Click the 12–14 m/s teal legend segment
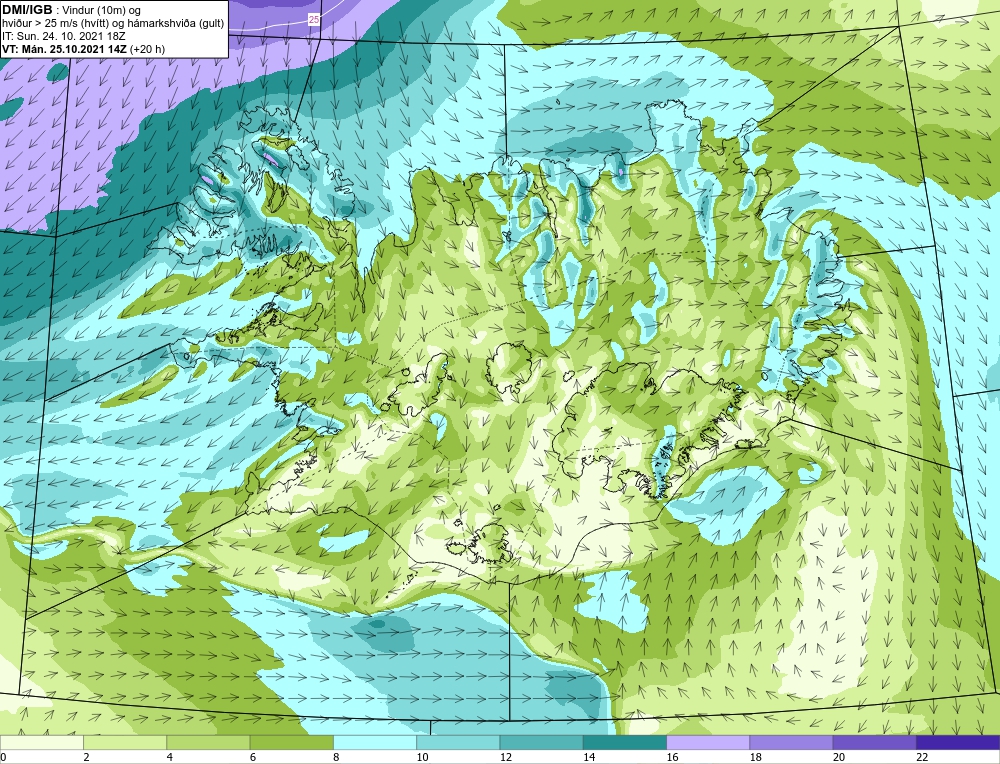 [x=541, y=743]
